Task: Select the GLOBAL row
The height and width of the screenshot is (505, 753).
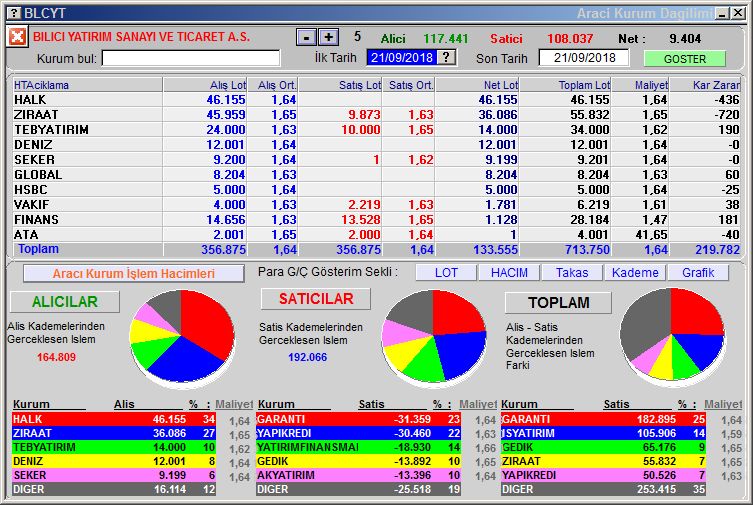Action: point(376,175)
